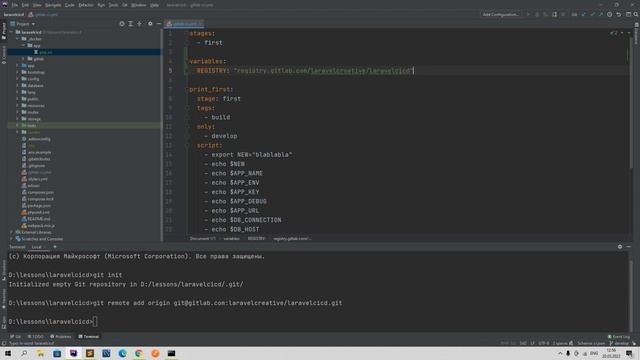This screenshot has height=360, width=640.
Task: Open the Event Log
Action: point(619,337)
